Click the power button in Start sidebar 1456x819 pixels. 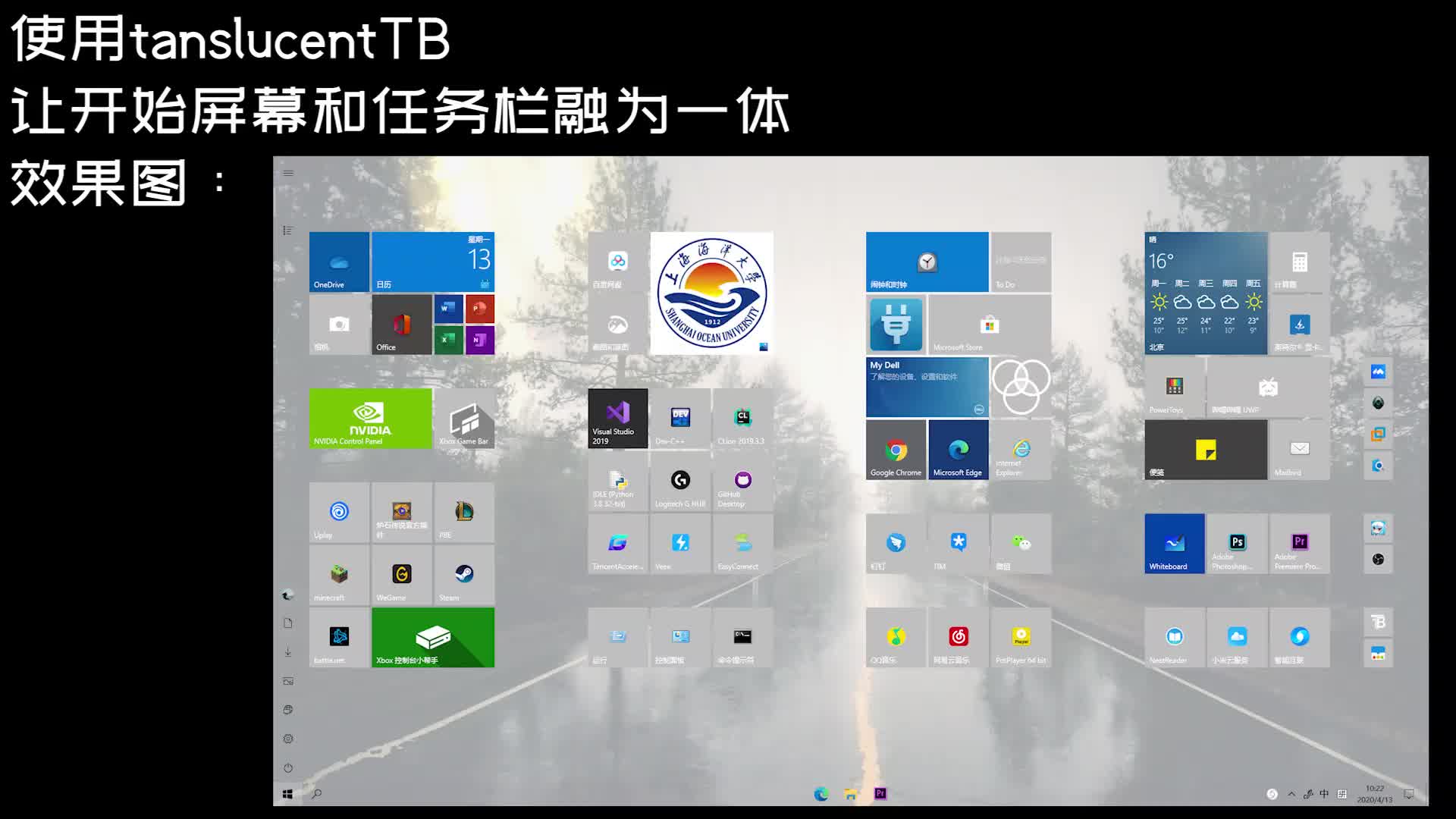(x=287, y=767)
